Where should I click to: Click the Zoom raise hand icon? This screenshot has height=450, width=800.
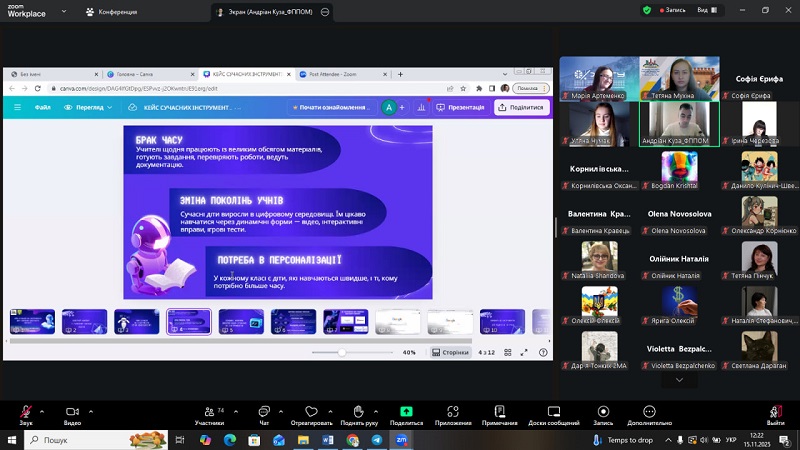click(358, 411)
